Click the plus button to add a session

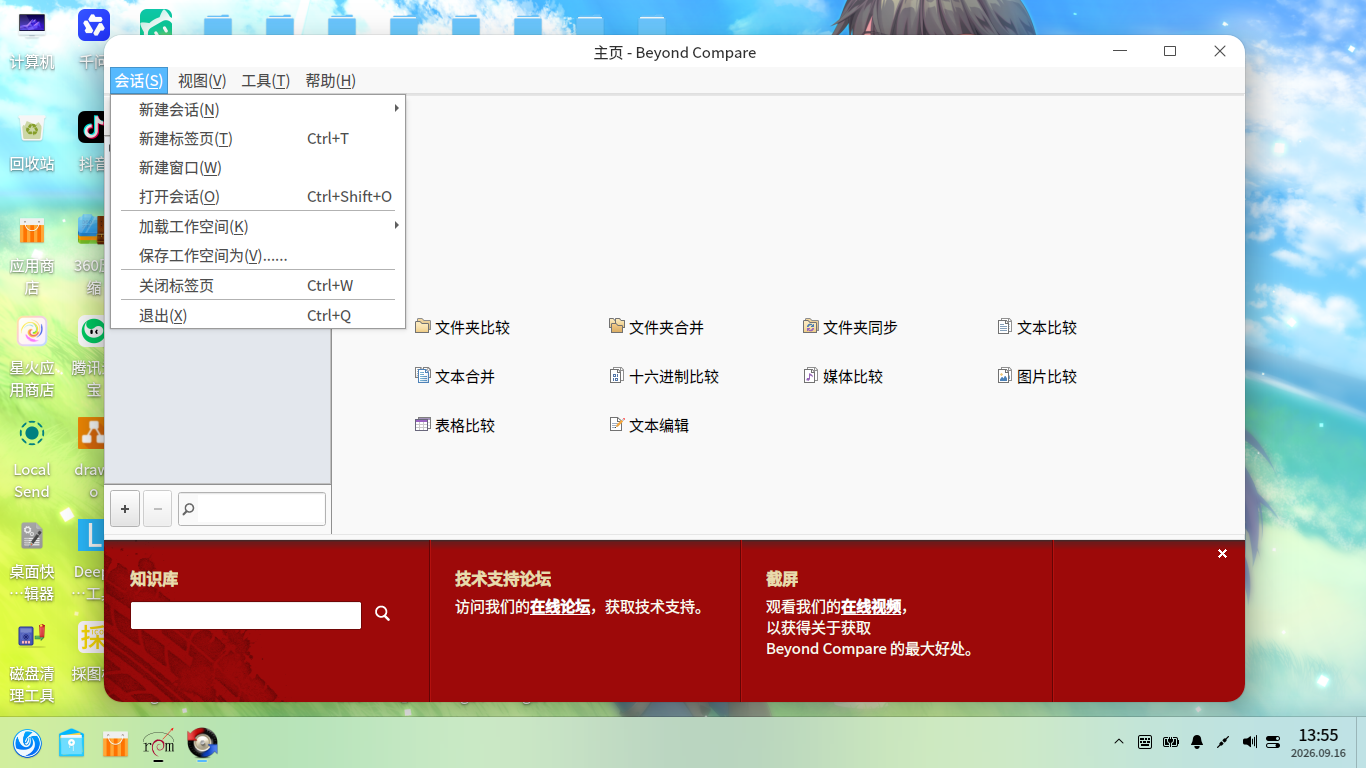tap(125, 509)
